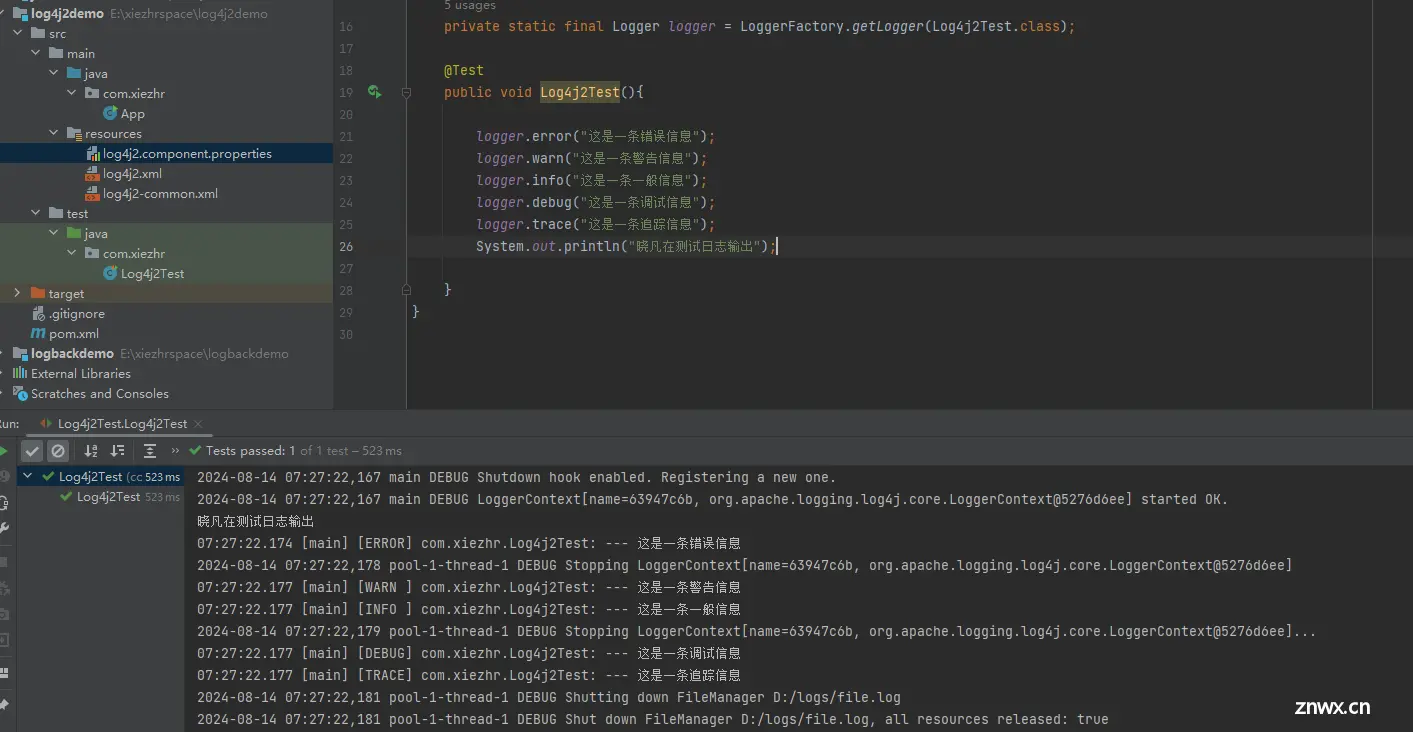Click the fold end marker at line 28
This screenshot has width=1413, height=732.
[406, 290]
